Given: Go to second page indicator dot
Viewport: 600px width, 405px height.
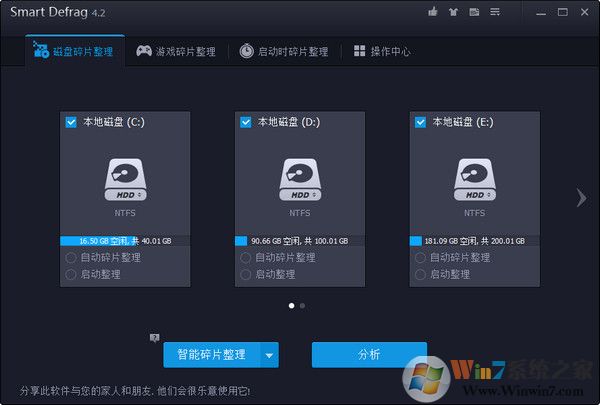Looking at the screenshot, I should pos(303,306).
